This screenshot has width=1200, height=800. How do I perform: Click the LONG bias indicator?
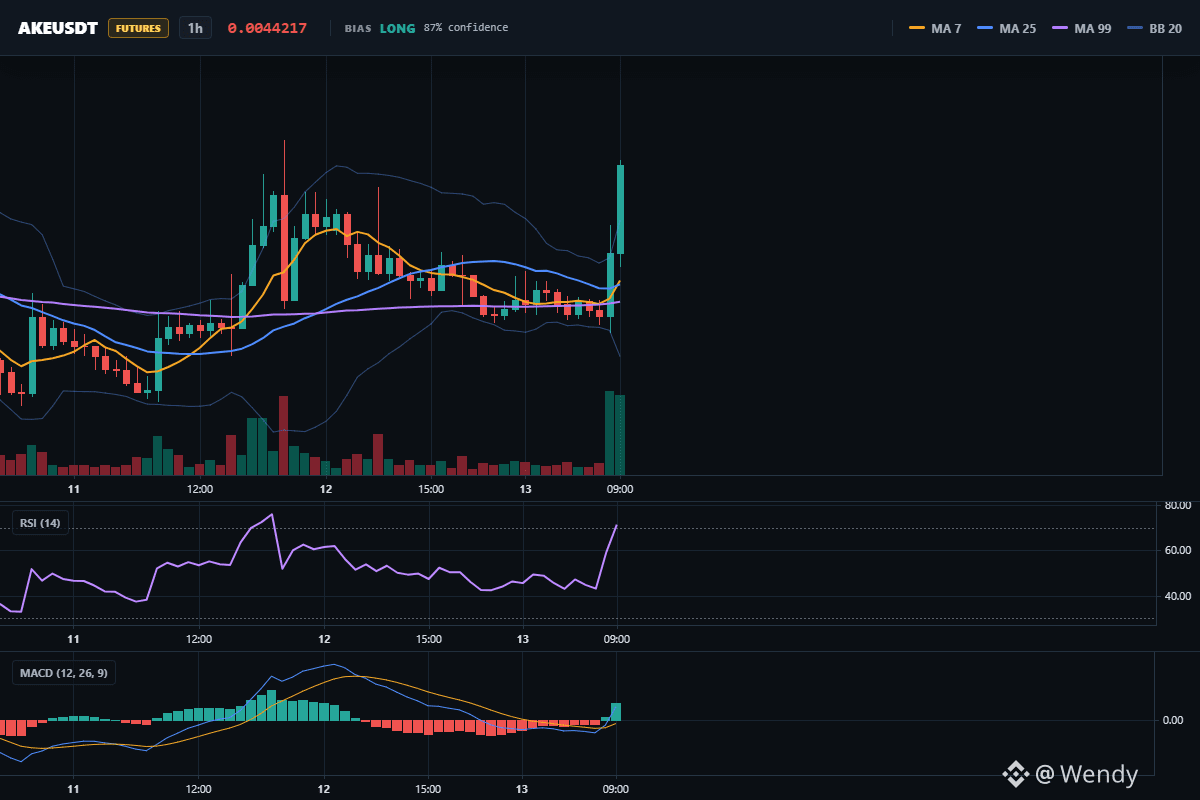(397, 28)
